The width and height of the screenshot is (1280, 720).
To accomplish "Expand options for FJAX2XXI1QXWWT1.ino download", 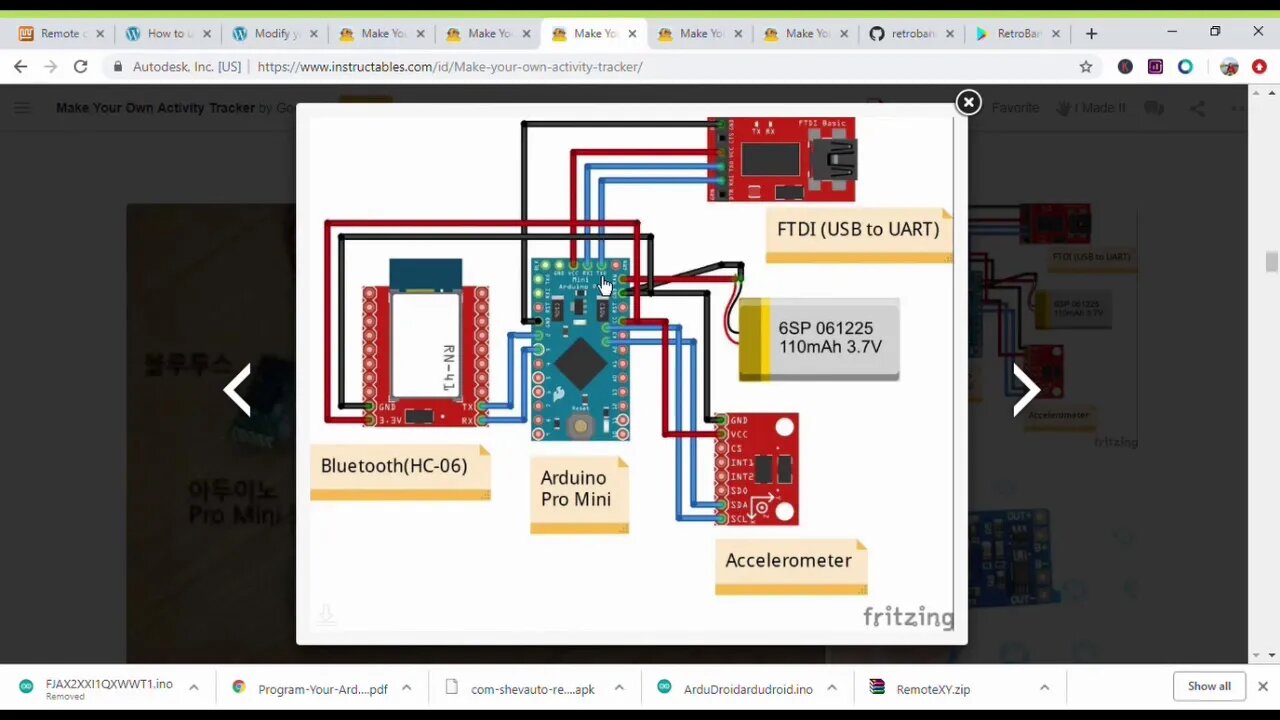I will 194,688.
